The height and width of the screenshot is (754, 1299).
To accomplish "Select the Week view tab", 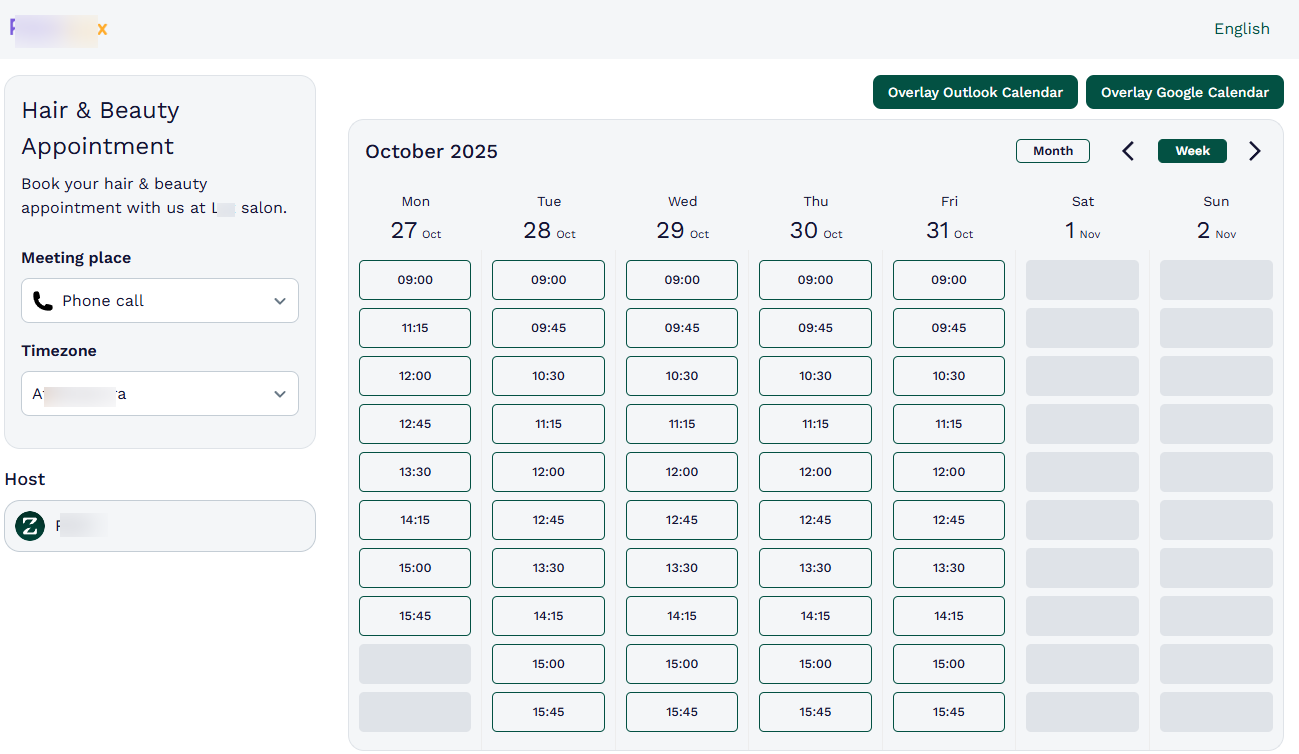I will point(1192,150).
